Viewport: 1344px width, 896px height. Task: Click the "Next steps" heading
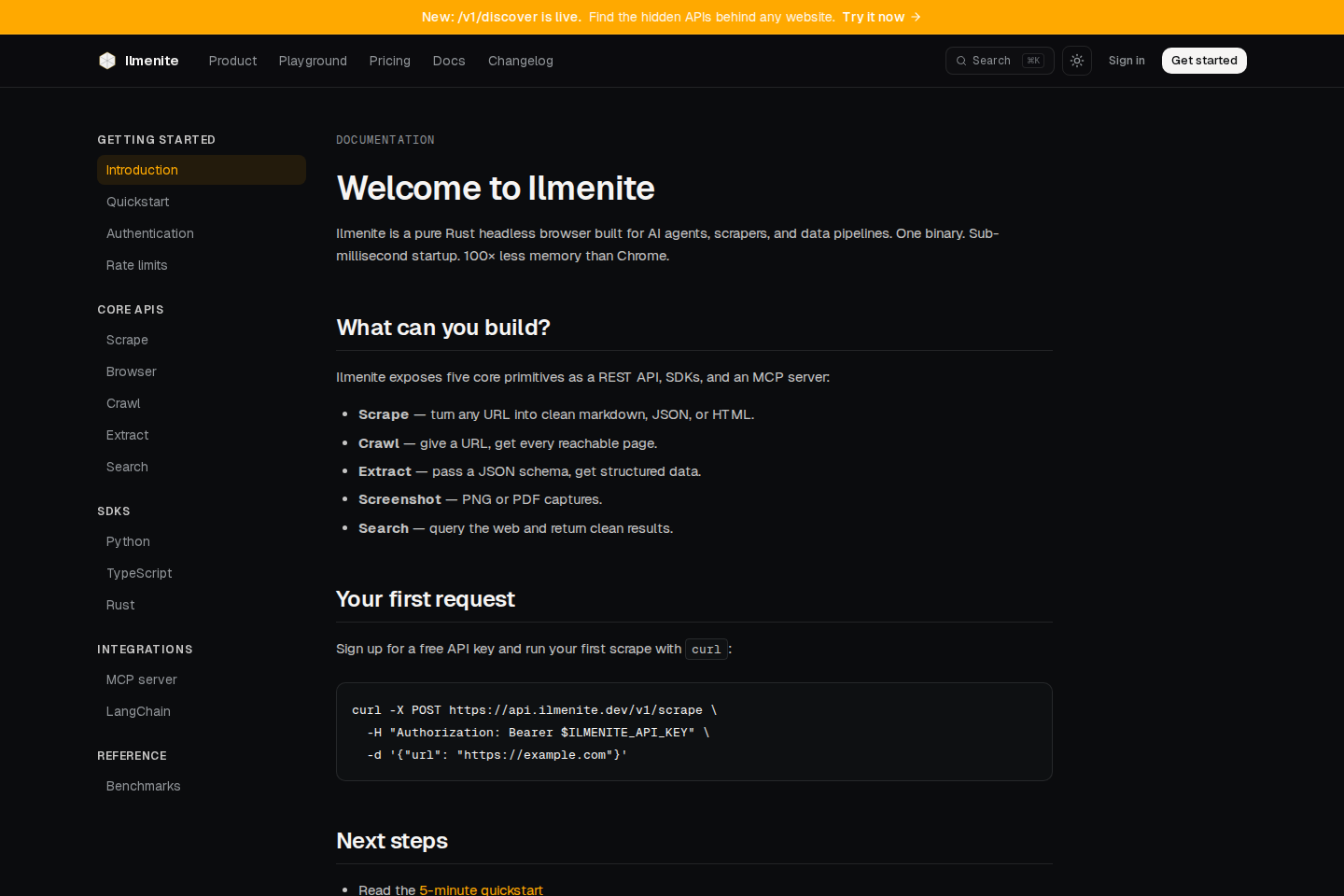(392, 841)
